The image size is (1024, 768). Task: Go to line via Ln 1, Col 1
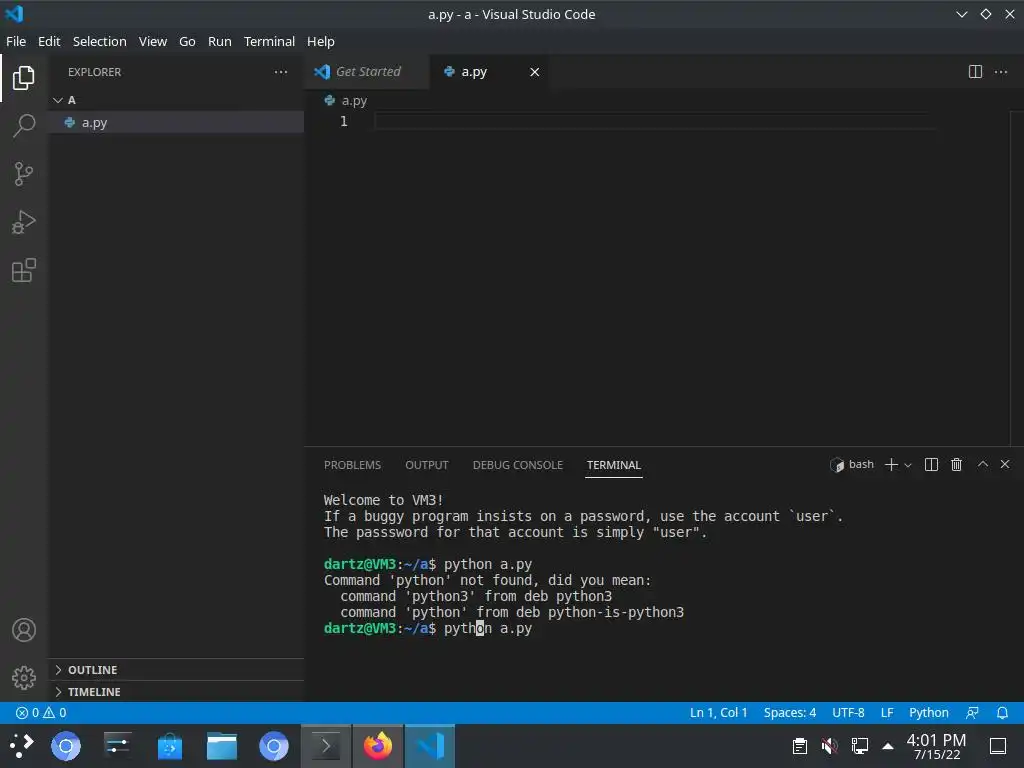(718, 712)
